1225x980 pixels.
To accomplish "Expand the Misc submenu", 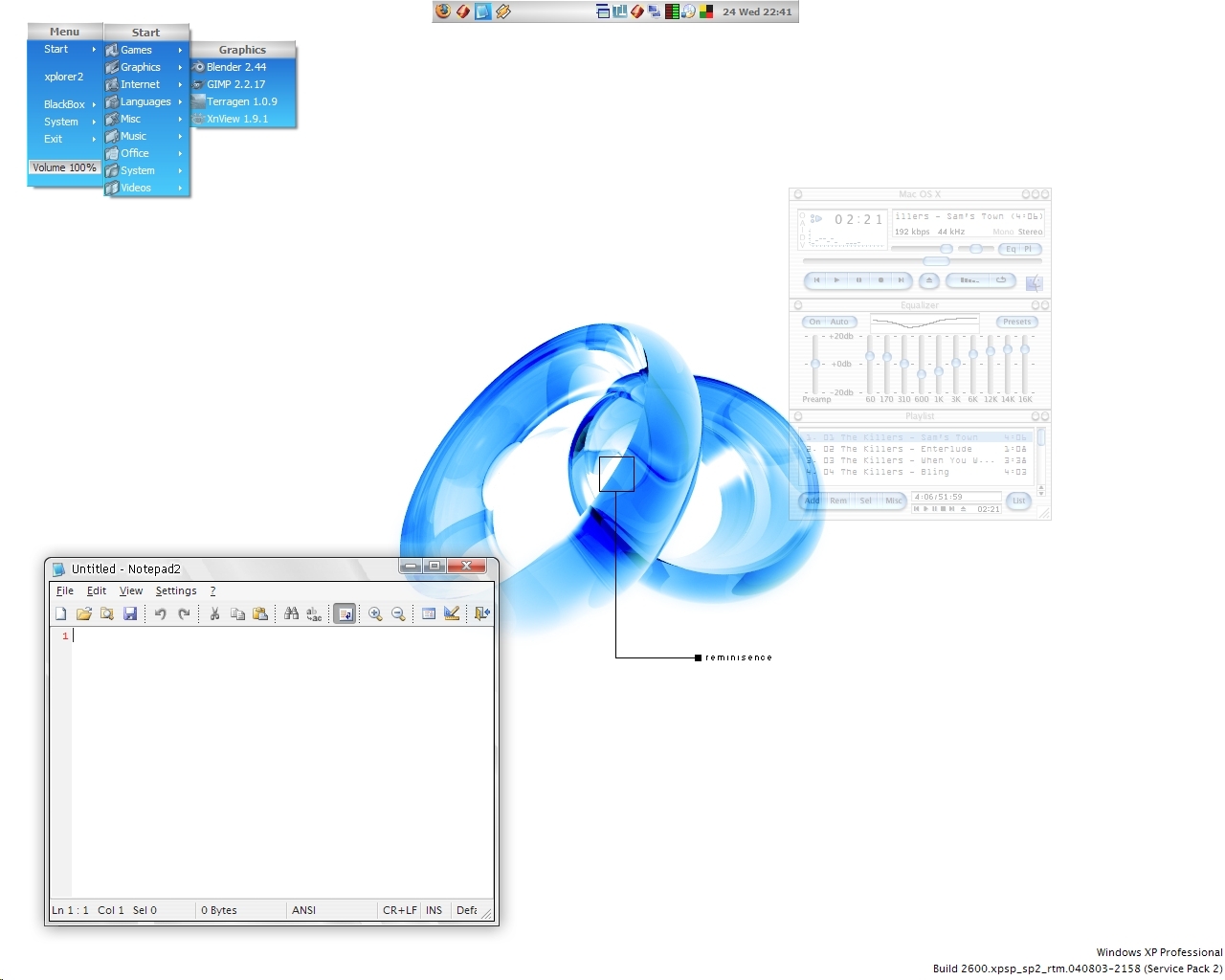I will pos(145,119).
